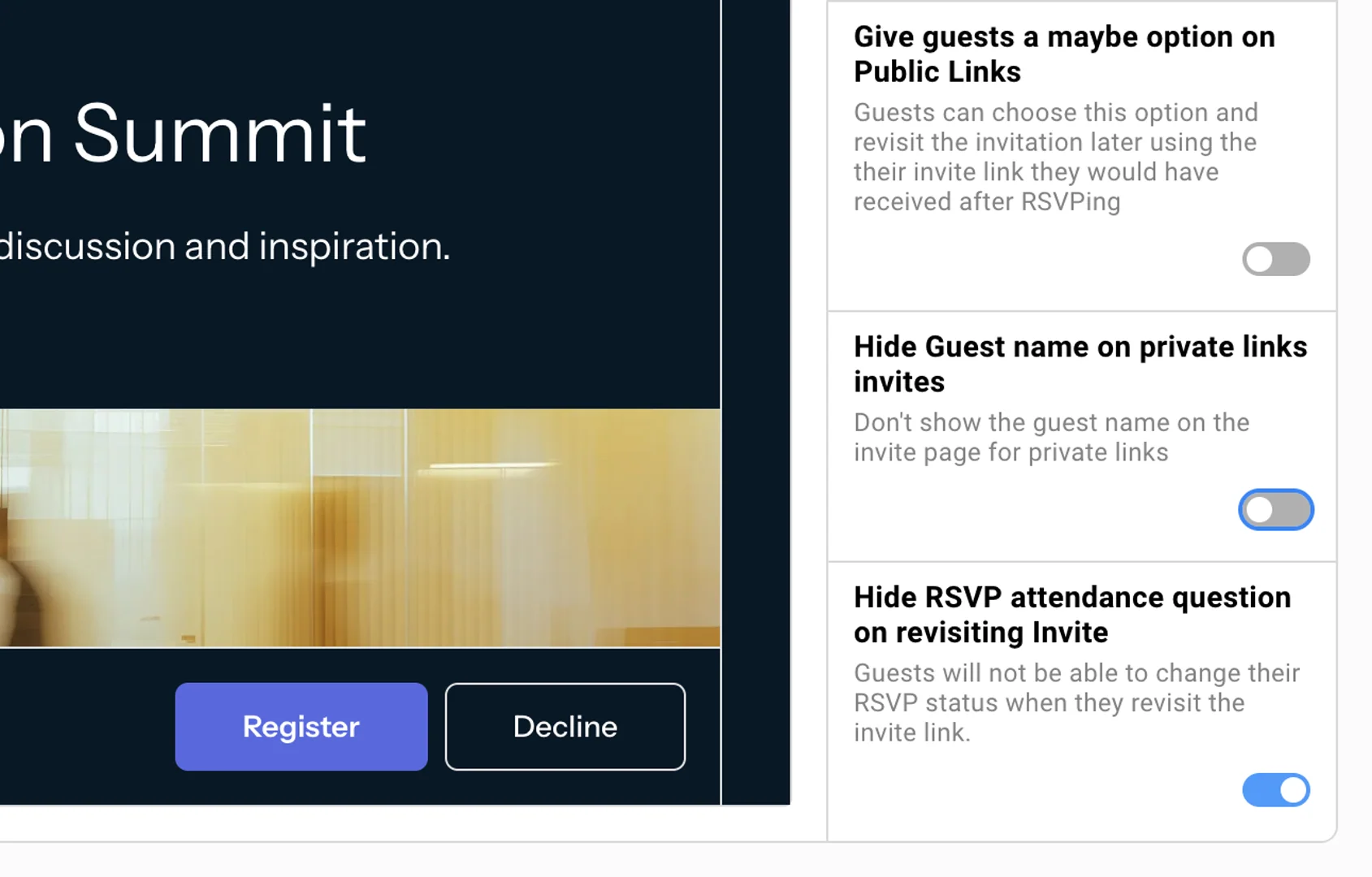Click Don't show the guest name description
The height and width of the screenshot is (877, 1372).
(1051, 437)
